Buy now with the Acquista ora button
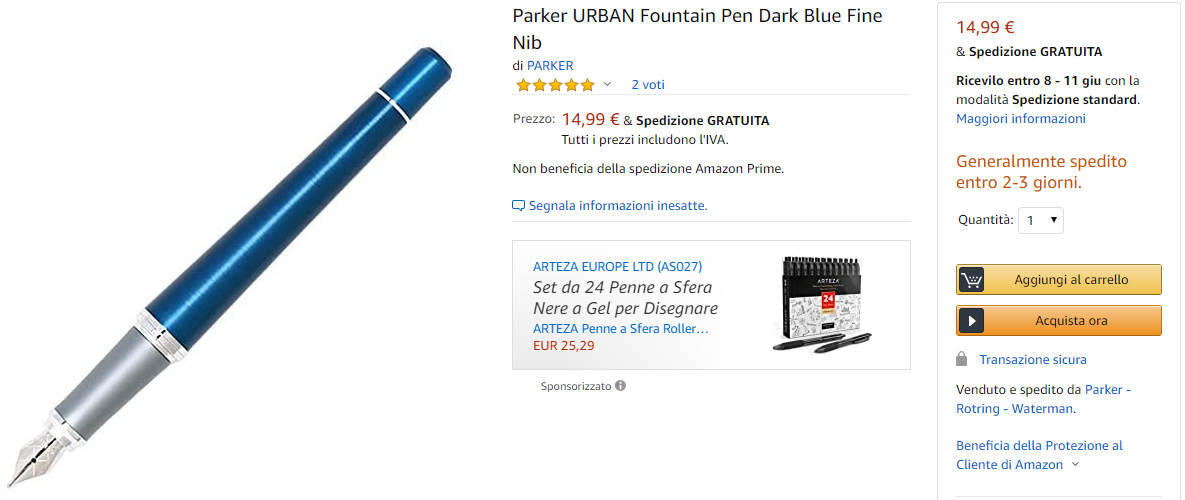The width and height of the screenshot is (1185, 500). [x=1059, y=321]
